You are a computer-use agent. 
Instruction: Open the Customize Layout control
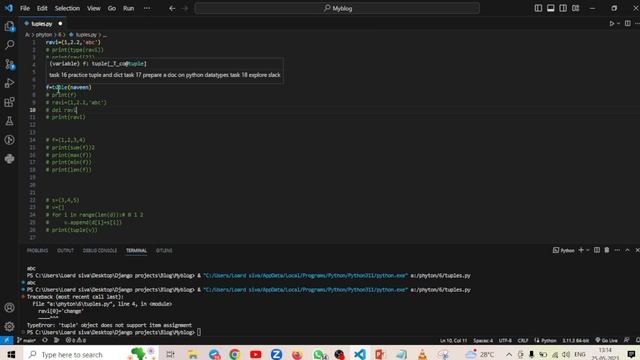[576, 8]
